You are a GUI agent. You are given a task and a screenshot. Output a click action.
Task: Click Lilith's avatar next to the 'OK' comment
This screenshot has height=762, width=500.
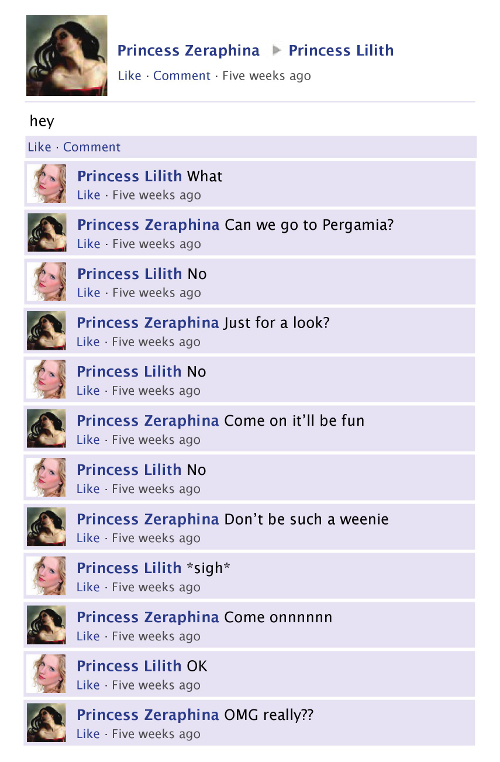[x=47, y=673]
